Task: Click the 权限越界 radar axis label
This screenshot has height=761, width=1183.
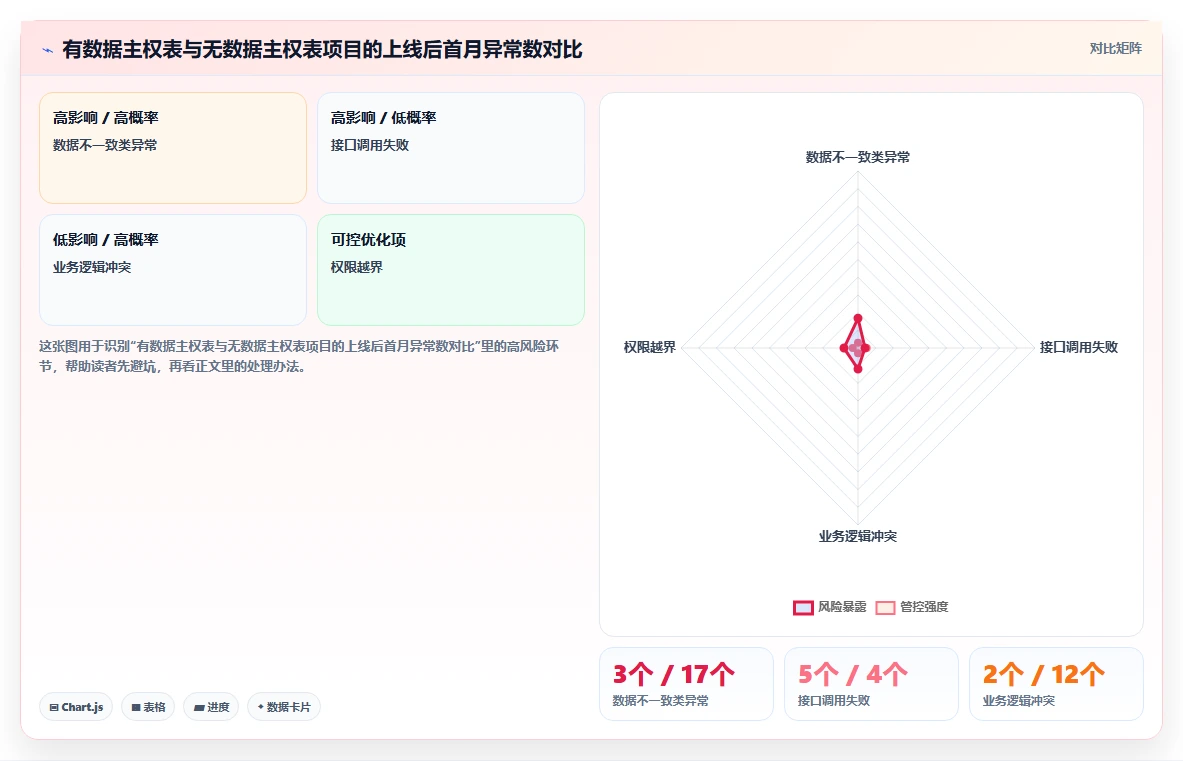Action: (650, 347)
